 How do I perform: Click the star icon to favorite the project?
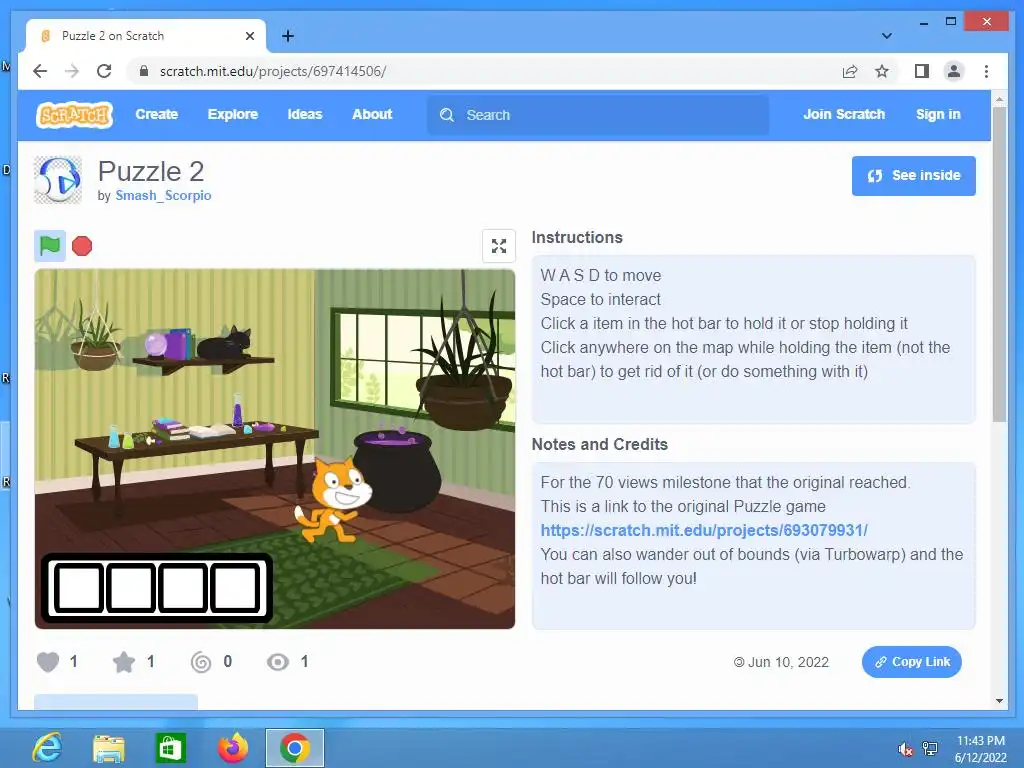tap(124, 662)
